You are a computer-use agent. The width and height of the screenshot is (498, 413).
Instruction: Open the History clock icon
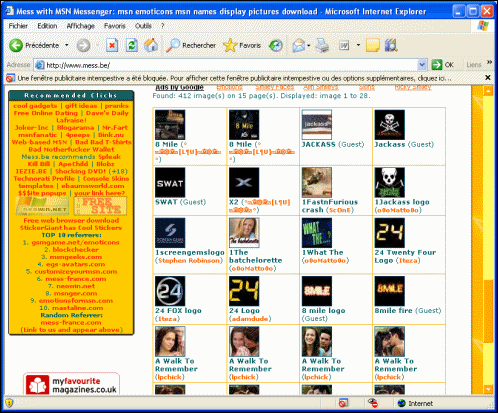(276, 45)
